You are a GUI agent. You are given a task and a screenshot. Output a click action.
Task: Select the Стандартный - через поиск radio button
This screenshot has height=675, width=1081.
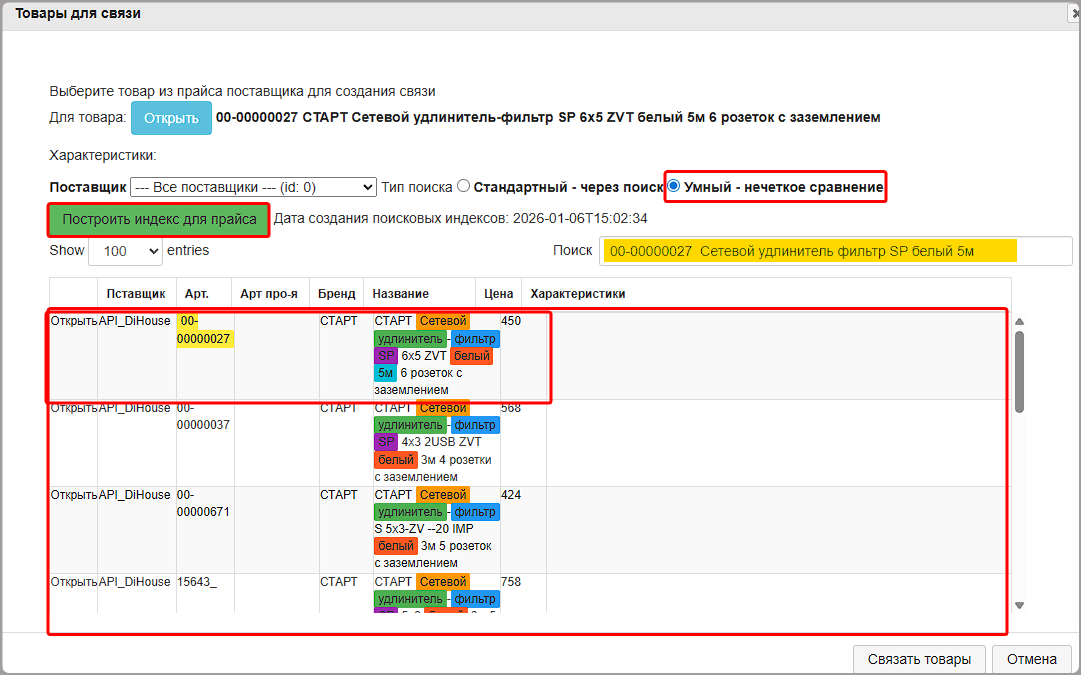463,186
